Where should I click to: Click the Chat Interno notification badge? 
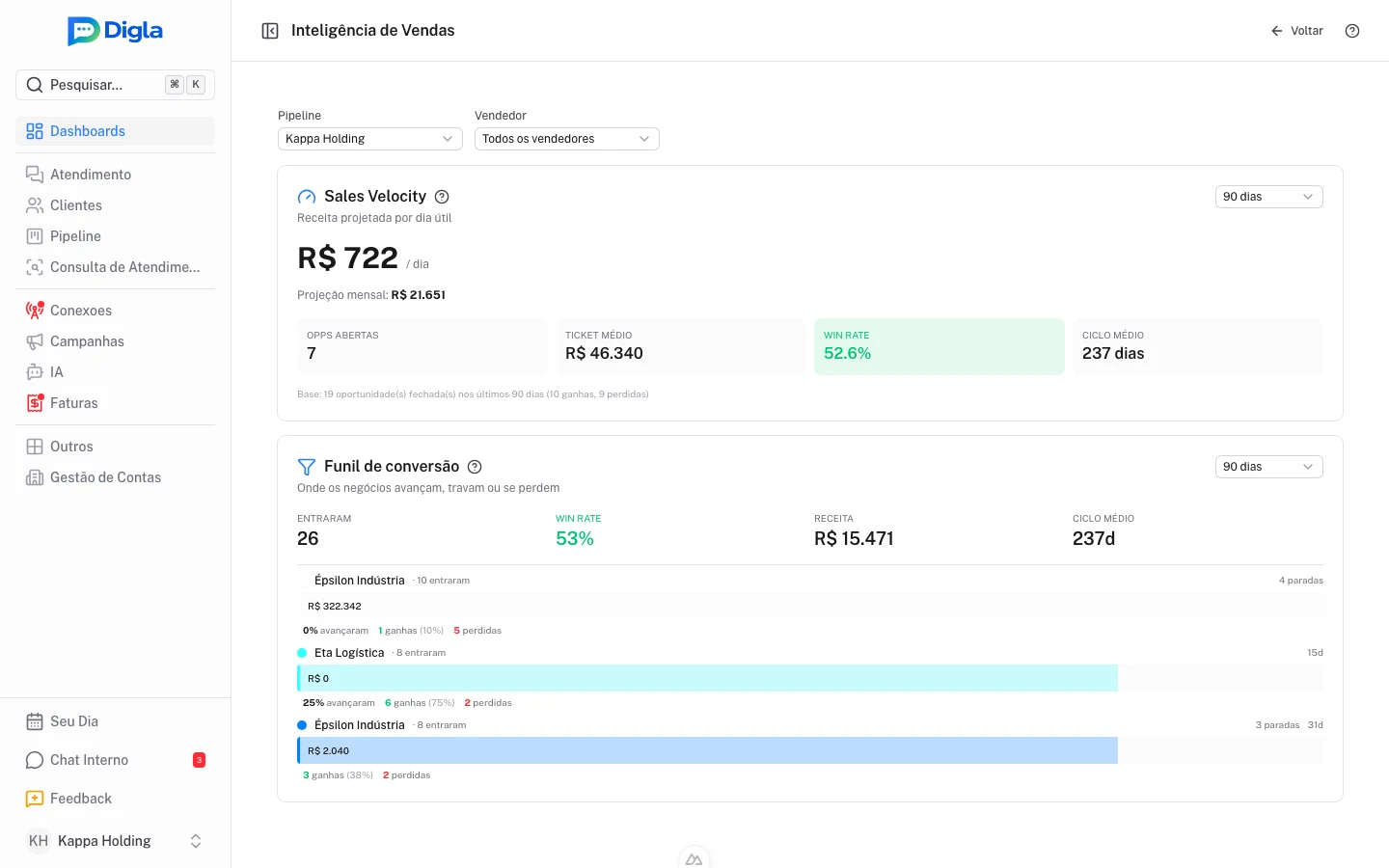[199, 760]
